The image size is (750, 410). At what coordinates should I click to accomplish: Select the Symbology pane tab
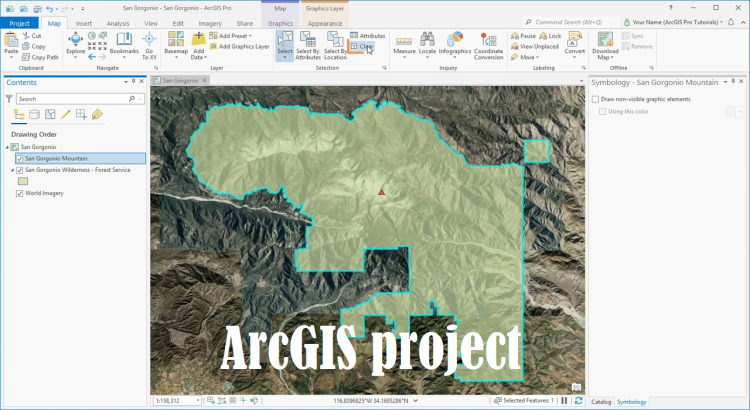[631, 402]
